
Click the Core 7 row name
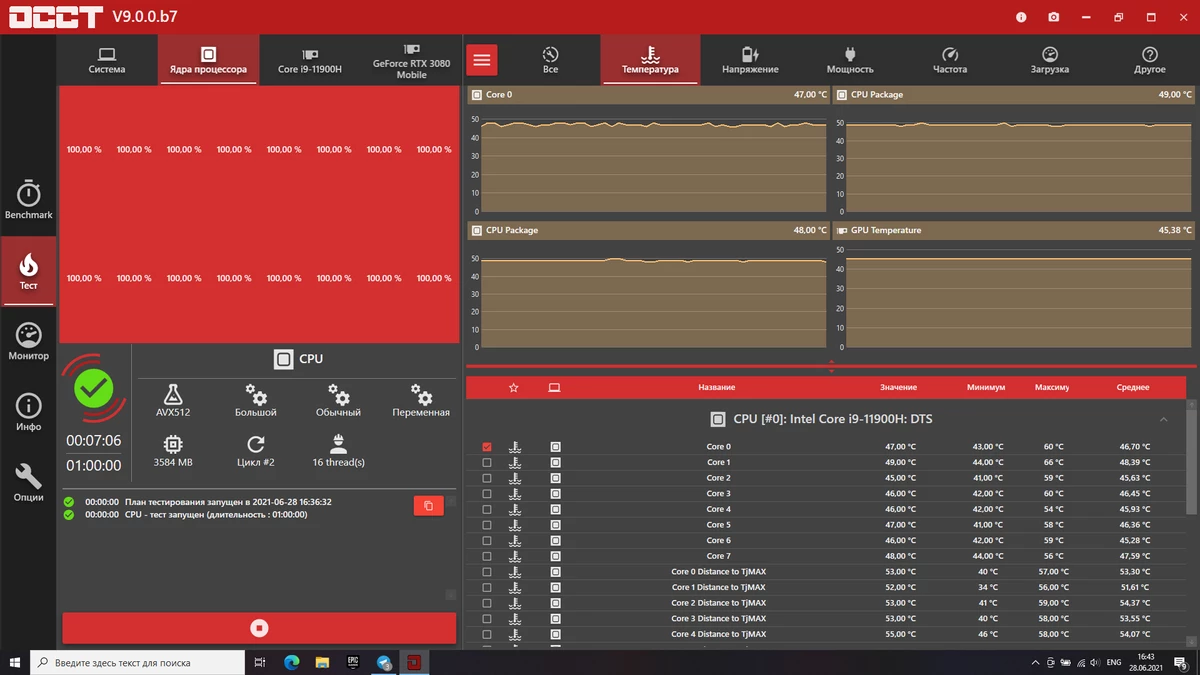[x=718, y=556]
